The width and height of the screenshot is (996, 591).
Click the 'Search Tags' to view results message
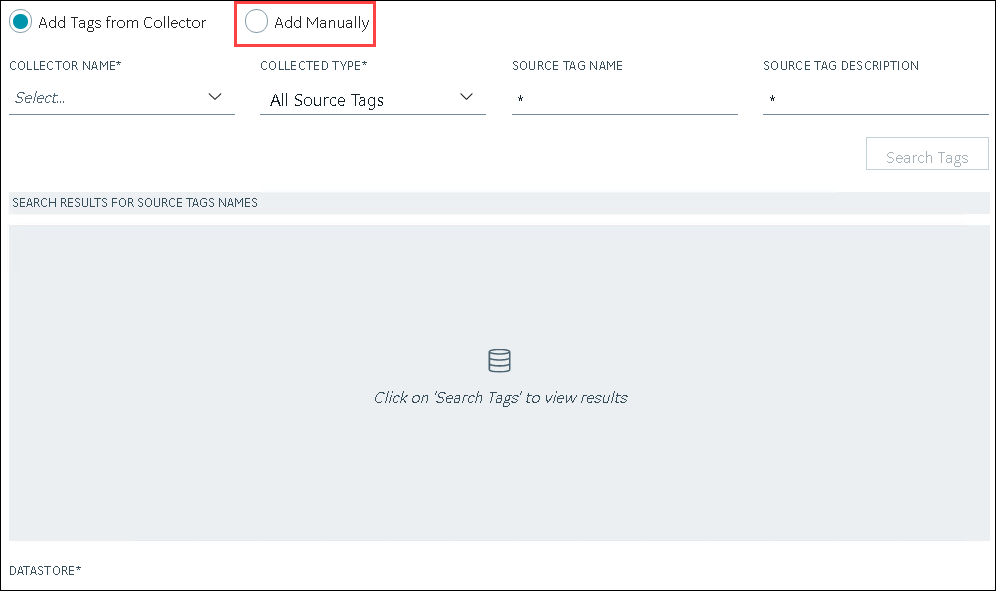coord(500,398)
